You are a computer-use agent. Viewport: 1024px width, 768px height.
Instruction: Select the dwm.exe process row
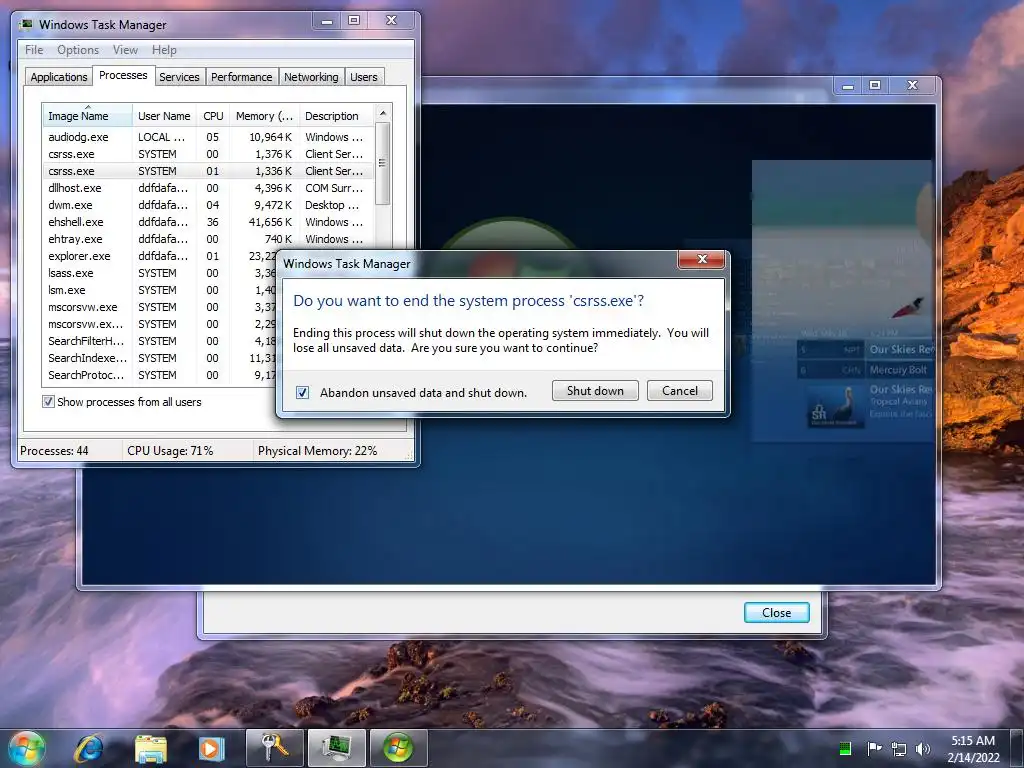(x=208, y=205)
